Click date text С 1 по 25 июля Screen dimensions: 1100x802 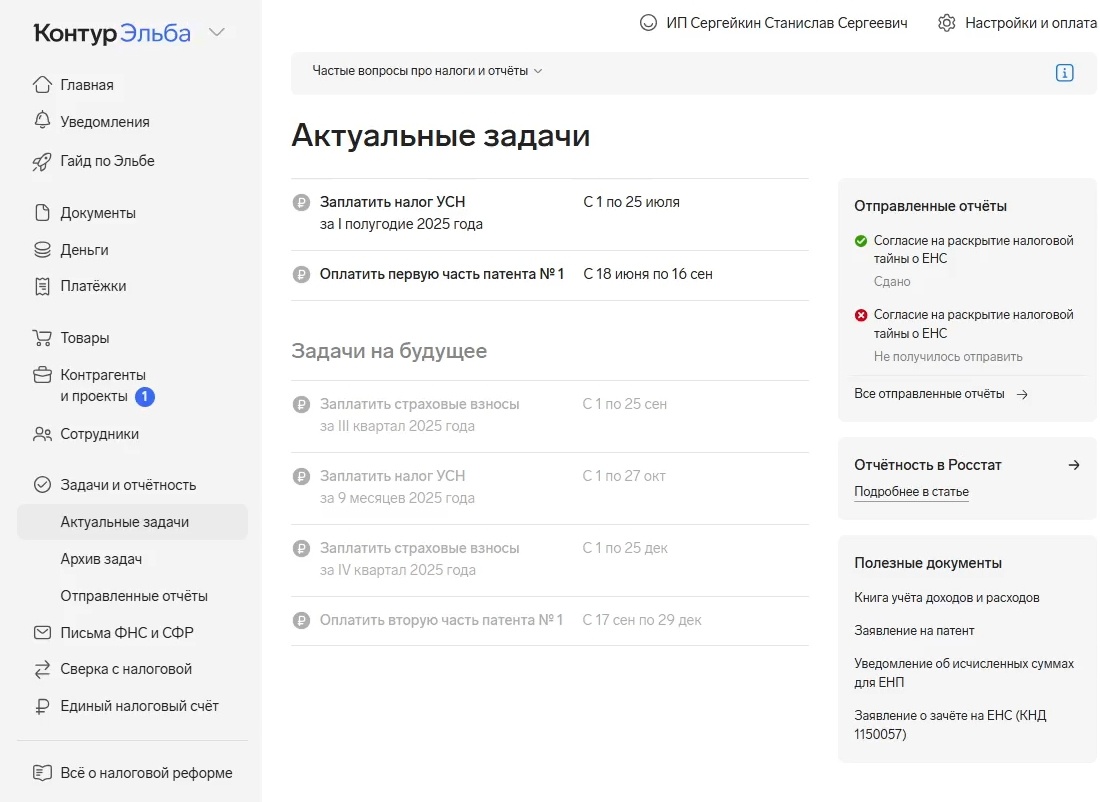click(631, 202)
